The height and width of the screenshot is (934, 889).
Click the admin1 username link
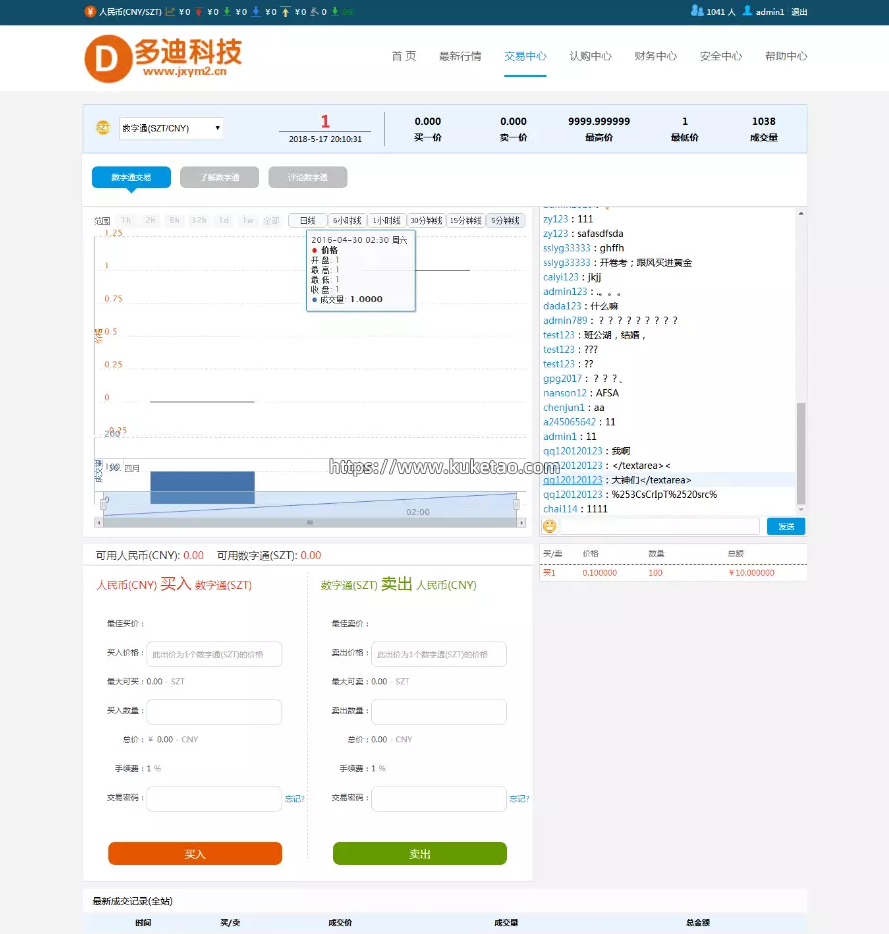pos(770,12)
